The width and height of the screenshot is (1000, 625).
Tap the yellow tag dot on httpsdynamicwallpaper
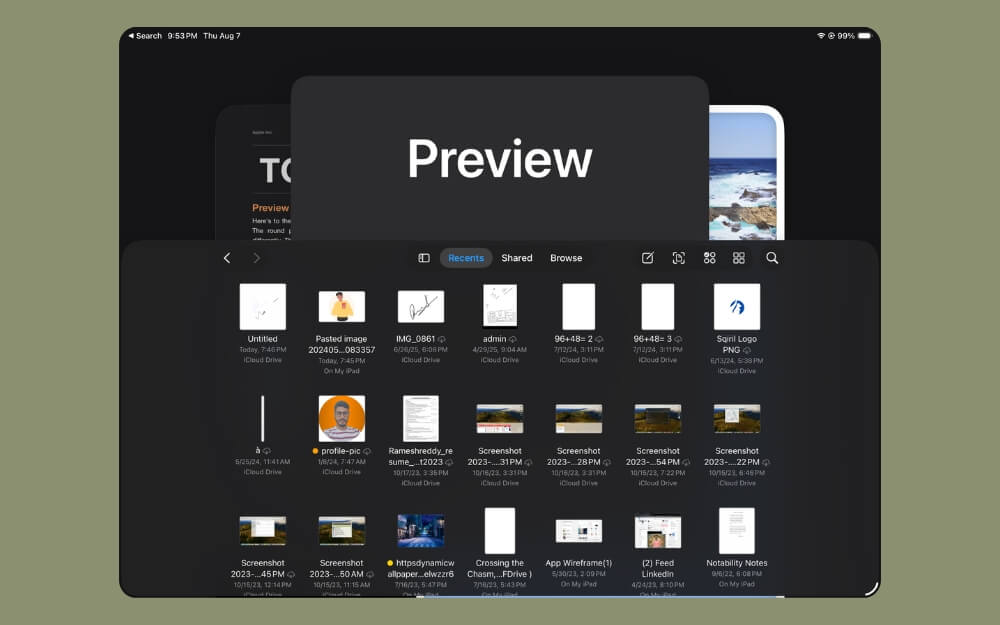pyautogui.click(x=390, y=563)
